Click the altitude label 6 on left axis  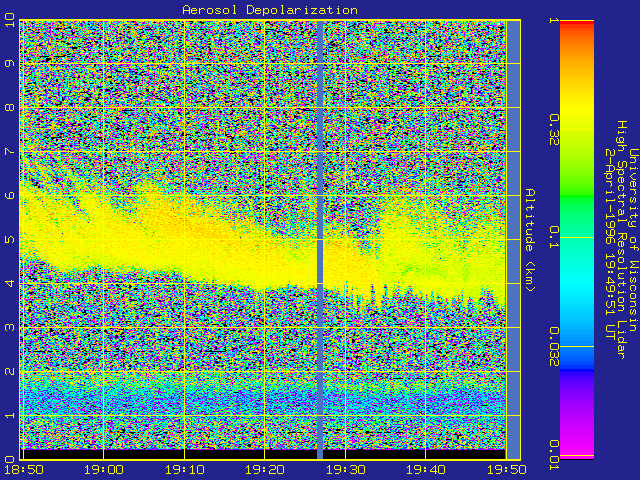(x=10, y=196)
